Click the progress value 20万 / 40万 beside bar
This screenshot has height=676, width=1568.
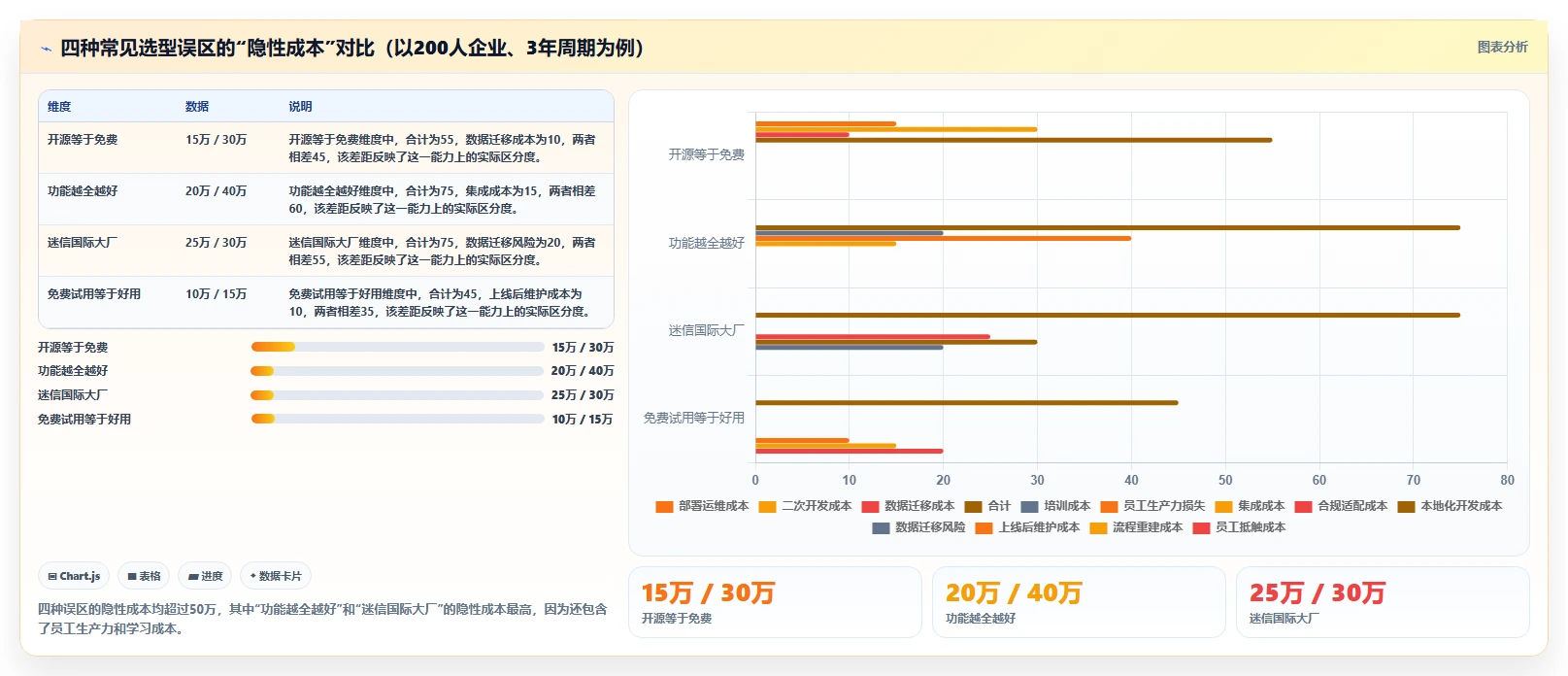pyautogui.click(x=583, y=371)
